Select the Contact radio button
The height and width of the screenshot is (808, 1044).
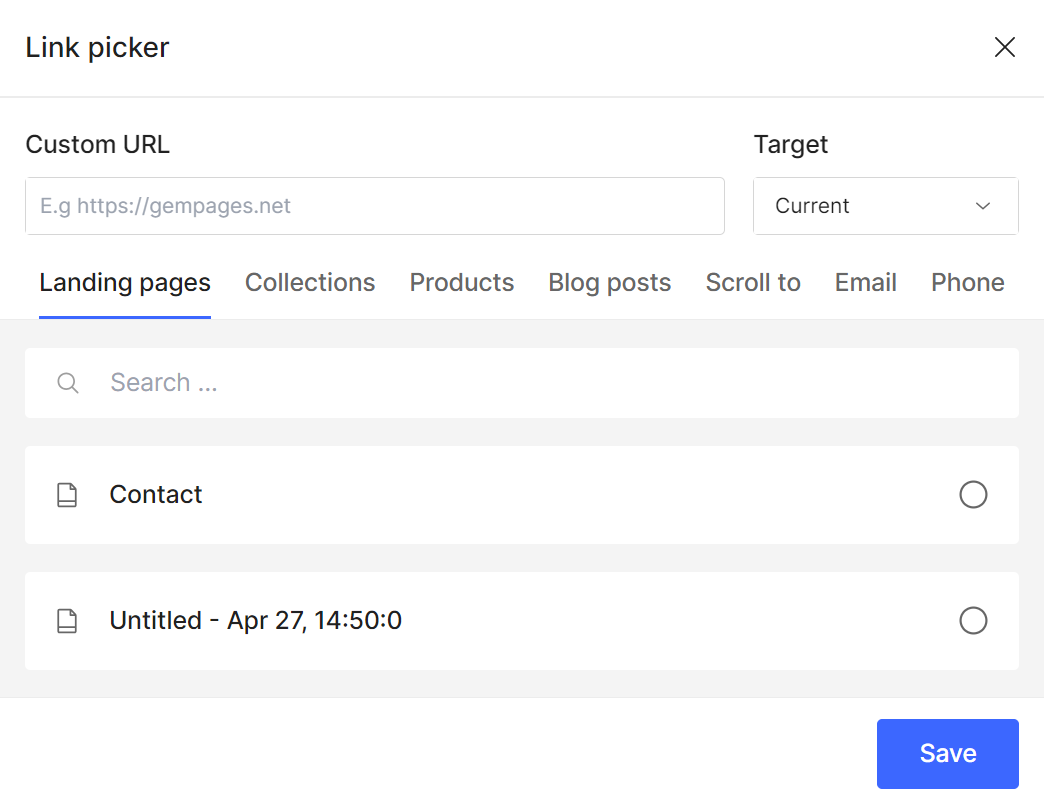click(x=973, y=495)
